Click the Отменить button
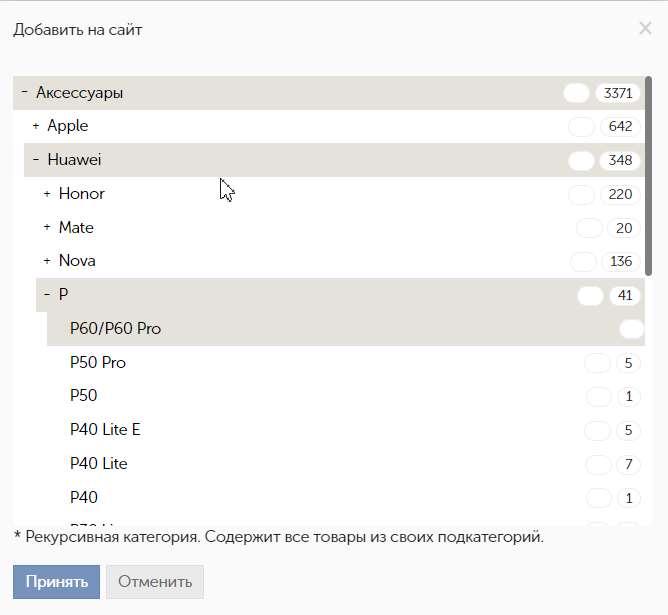668x615 pixels. tap(155, 582)
